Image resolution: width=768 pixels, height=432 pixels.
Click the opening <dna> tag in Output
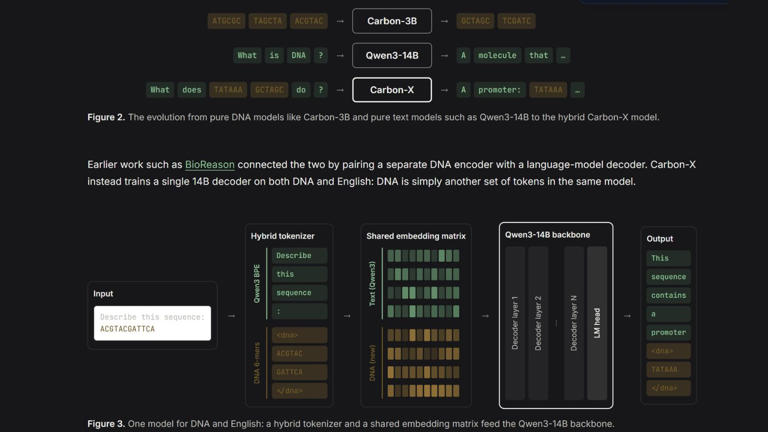[669, 351]
